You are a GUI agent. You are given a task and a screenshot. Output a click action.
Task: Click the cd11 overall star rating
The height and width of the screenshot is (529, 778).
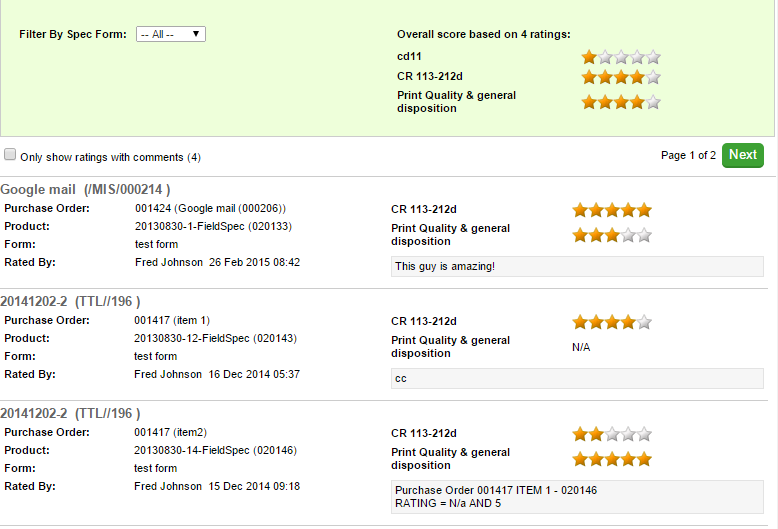pyautogui.click(x=621, y=57)
